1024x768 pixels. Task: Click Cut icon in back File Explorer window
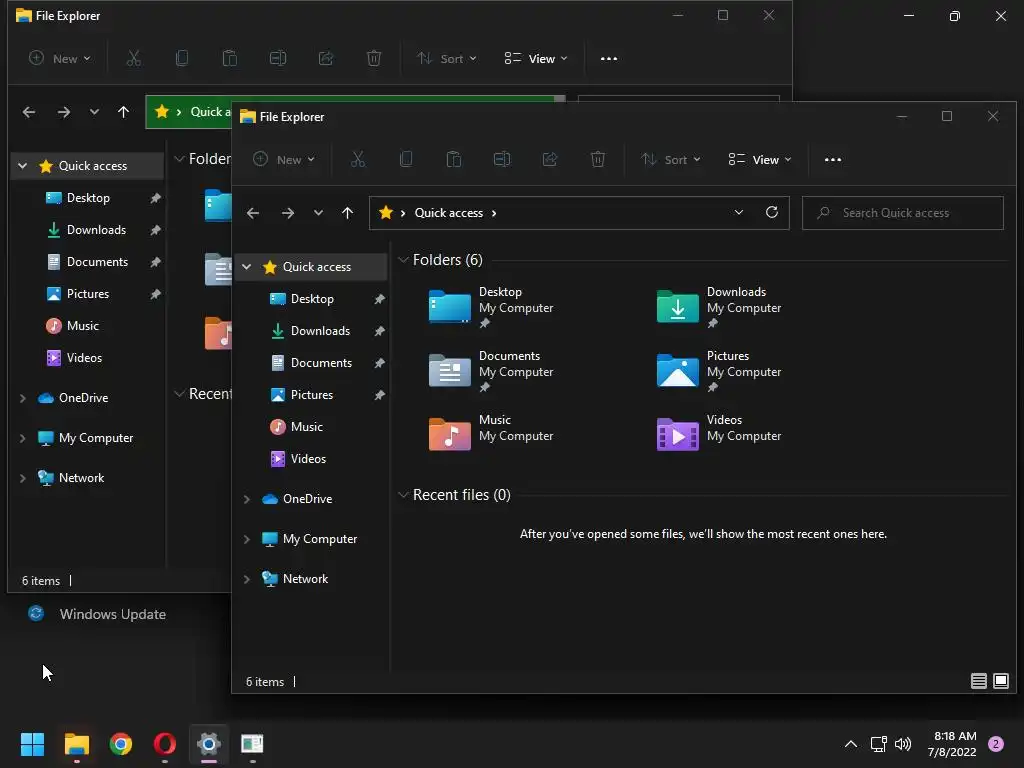coord(134,58)
